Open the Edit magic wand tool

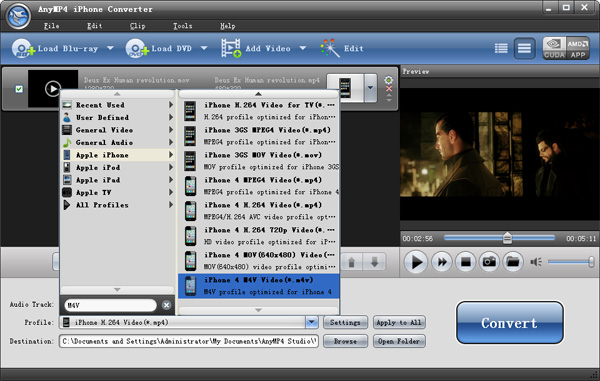pyautogui.click(x=330, y=48)
